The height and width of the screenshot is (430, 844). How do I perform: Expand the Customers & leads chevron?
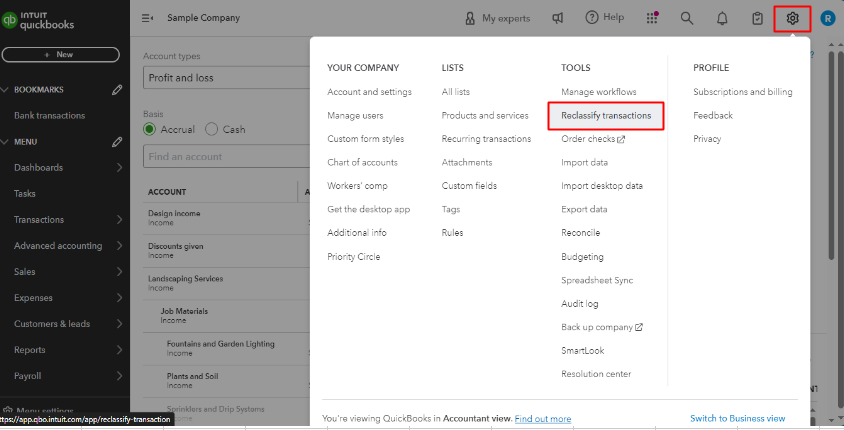click(x=119, y=323)
